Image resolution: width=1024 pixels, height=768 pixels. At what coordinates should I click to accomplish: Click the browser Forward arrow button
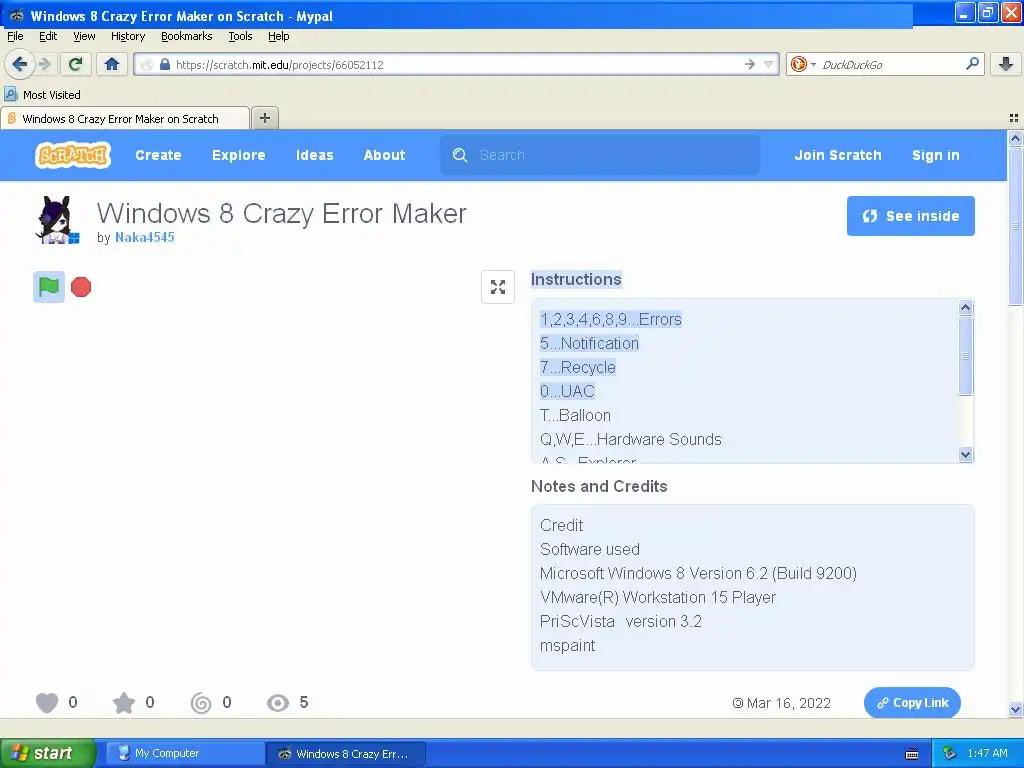(x=44, y=64)
